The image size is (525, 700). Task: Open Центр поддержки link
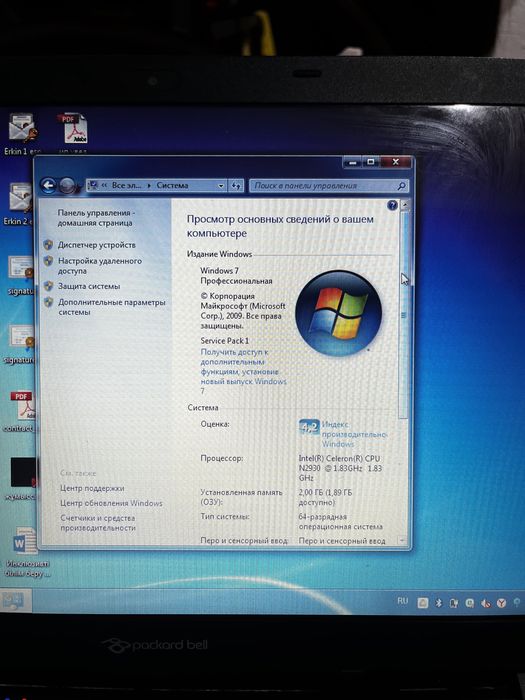click(x=92, y=488)
